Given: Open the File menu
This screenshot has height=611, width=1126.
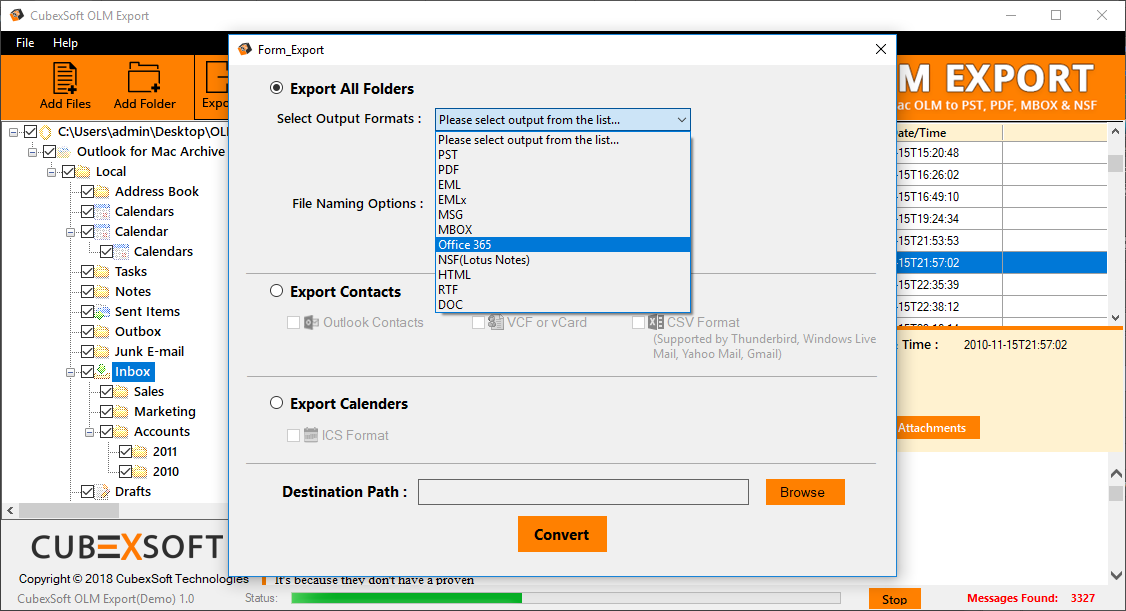Looking at the screenshot, I should 25,43.
